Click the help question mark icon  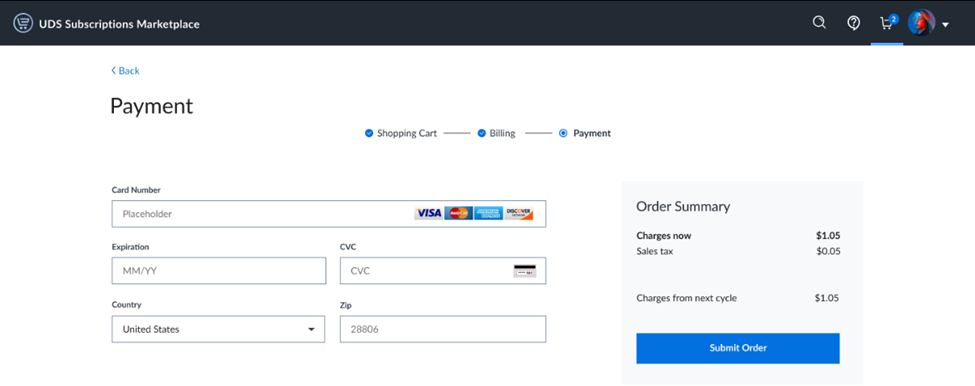click(x=854, y=23)
